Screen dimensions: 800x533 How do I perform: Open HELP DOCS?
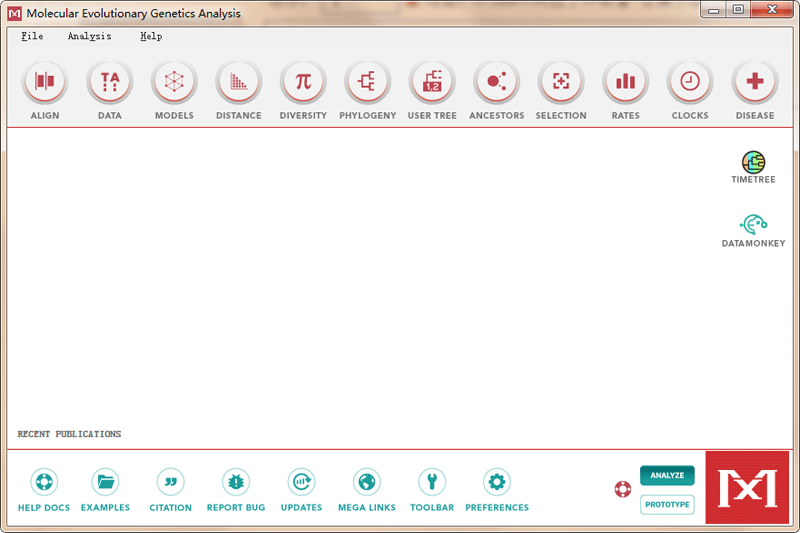44,482
